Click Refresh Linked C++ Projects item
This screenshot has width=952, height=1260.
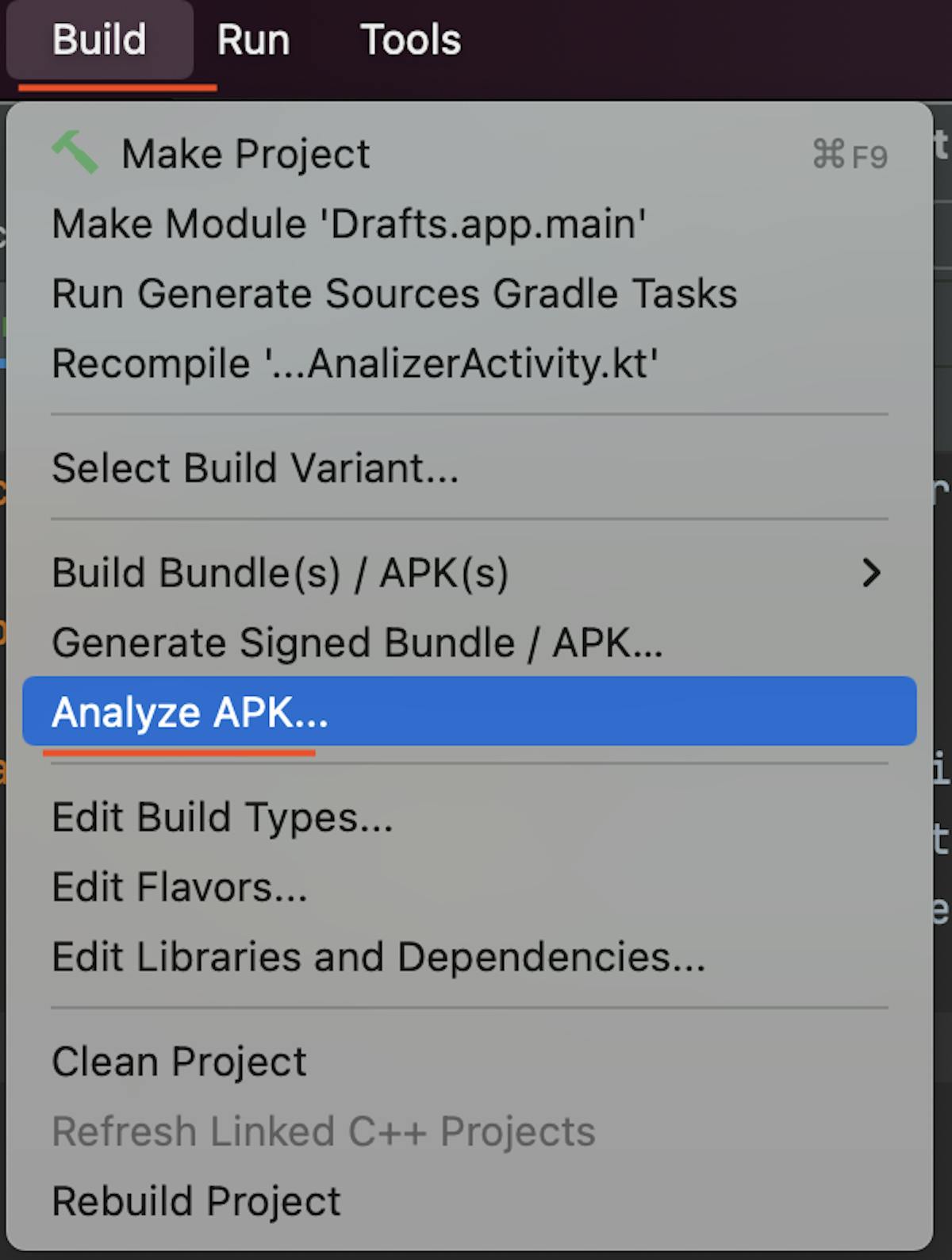click(323, 1131)
